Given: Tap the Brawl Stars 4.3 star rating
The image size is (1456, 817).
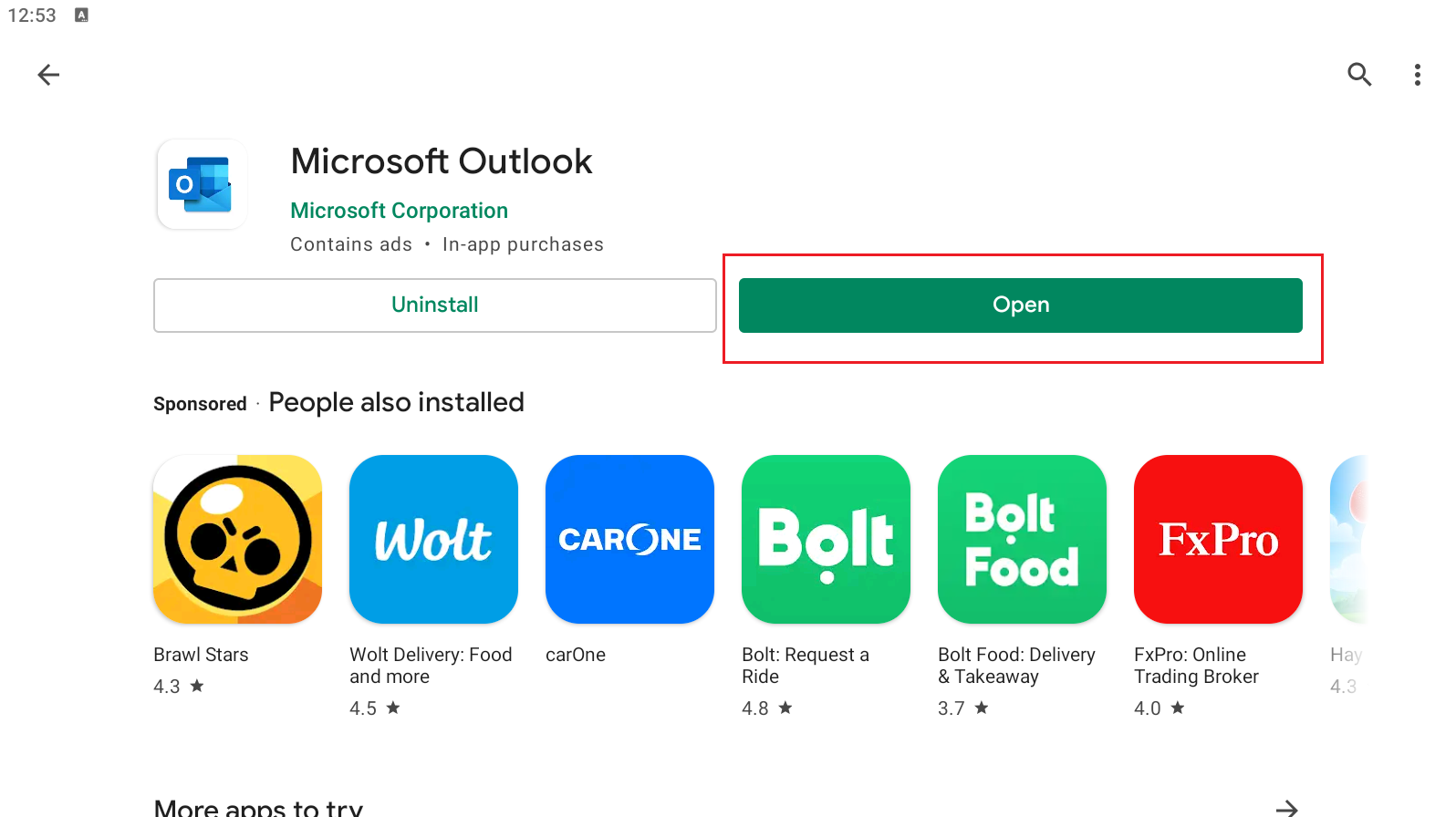Looking at the screenshot, I should click(x=176, y=686).
